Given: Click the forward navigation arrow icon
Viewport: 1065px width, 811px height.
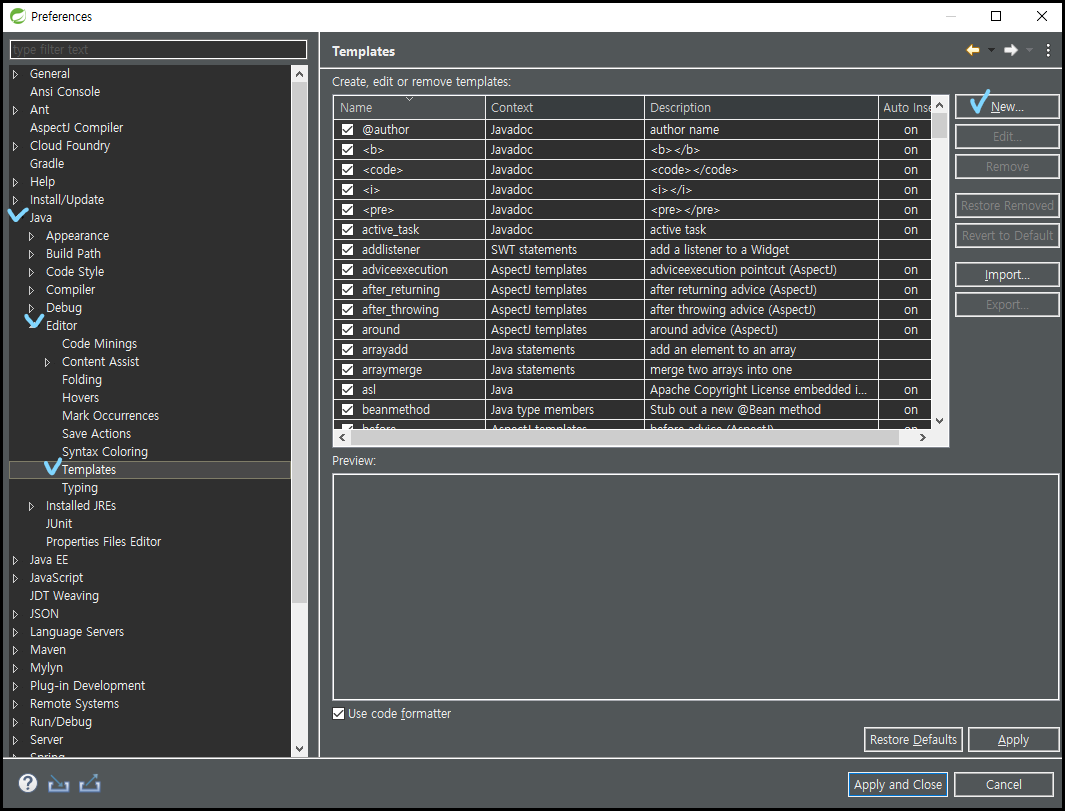Looking at the screenshot, I should (x=1011, y=50).
